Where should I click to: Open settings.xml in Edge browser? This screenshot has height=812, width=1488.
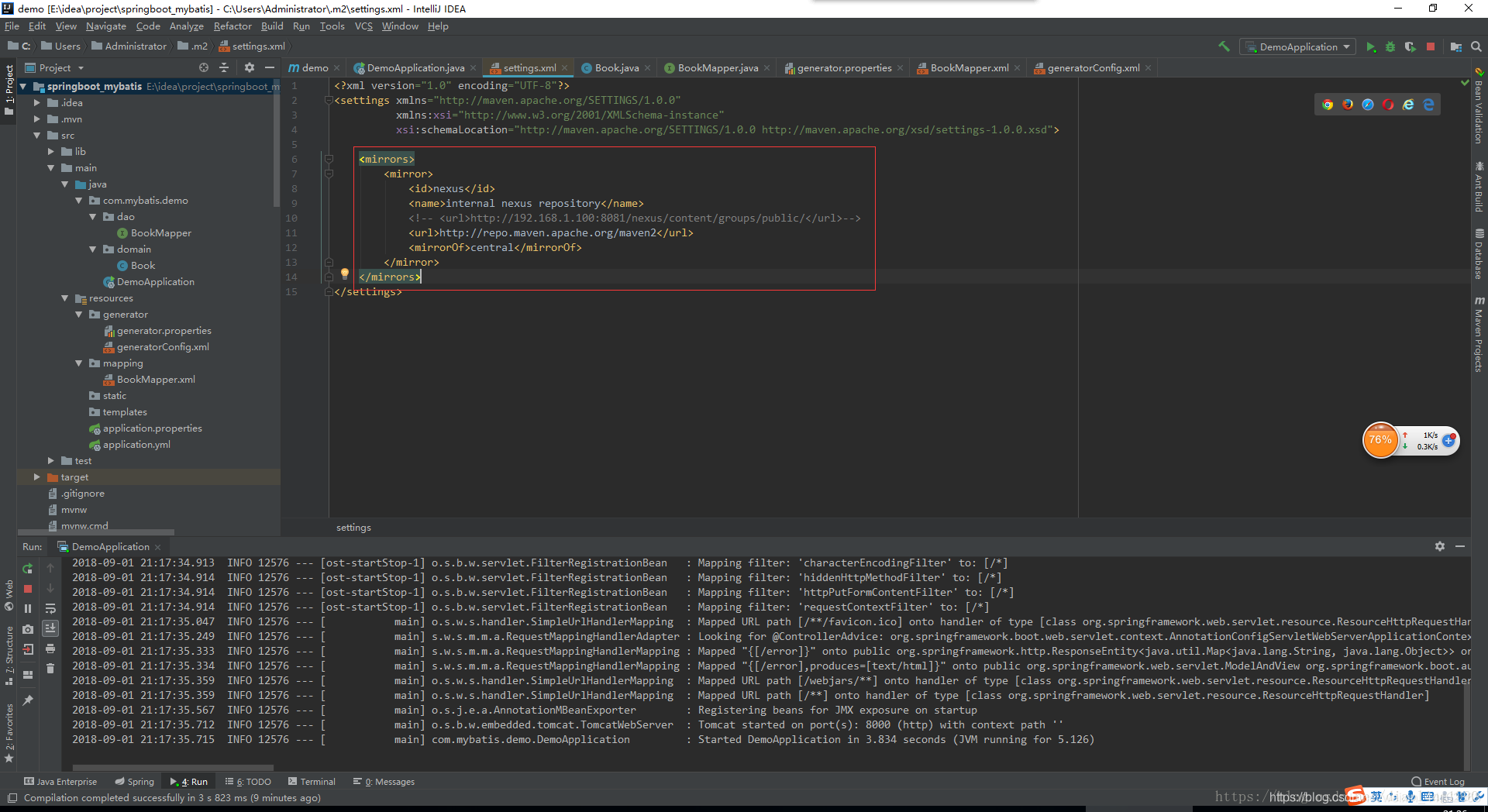coord(1428,105)
